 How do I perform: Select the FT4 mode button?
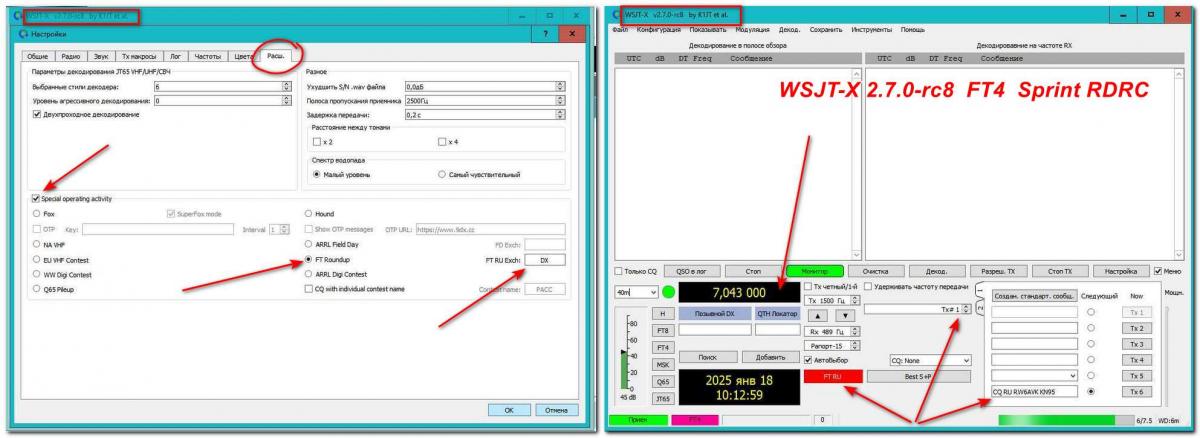[662, 347]
